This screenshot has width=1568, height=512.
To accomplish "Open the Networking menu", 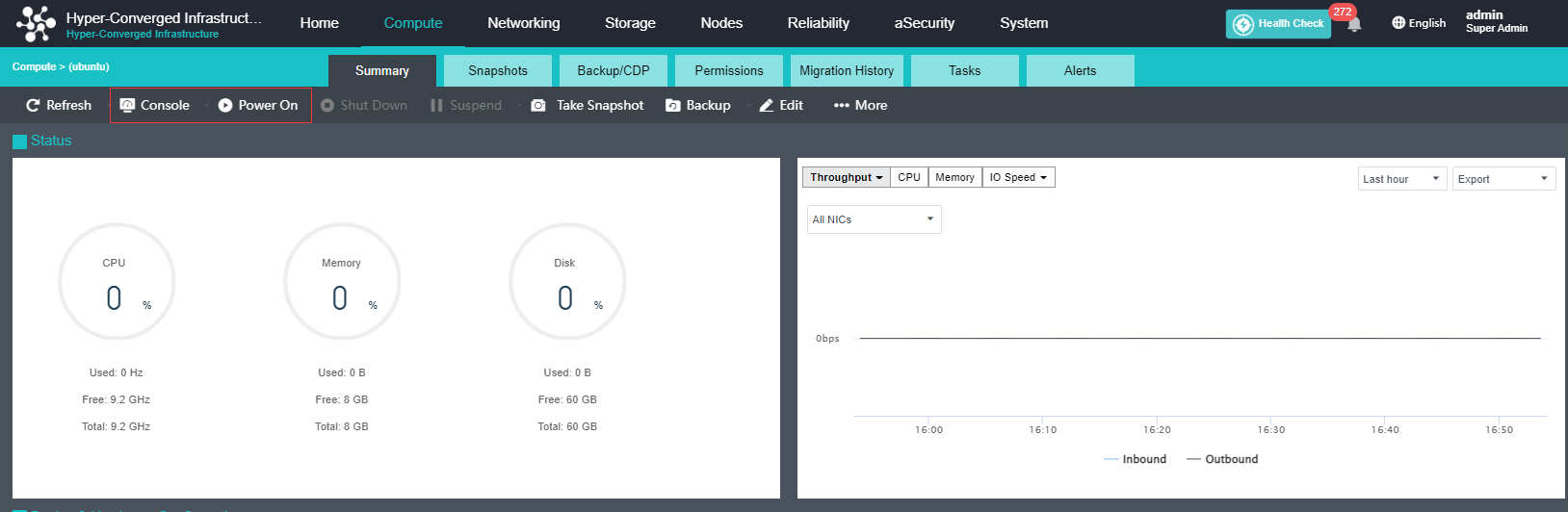I will [x=523, y=23].
